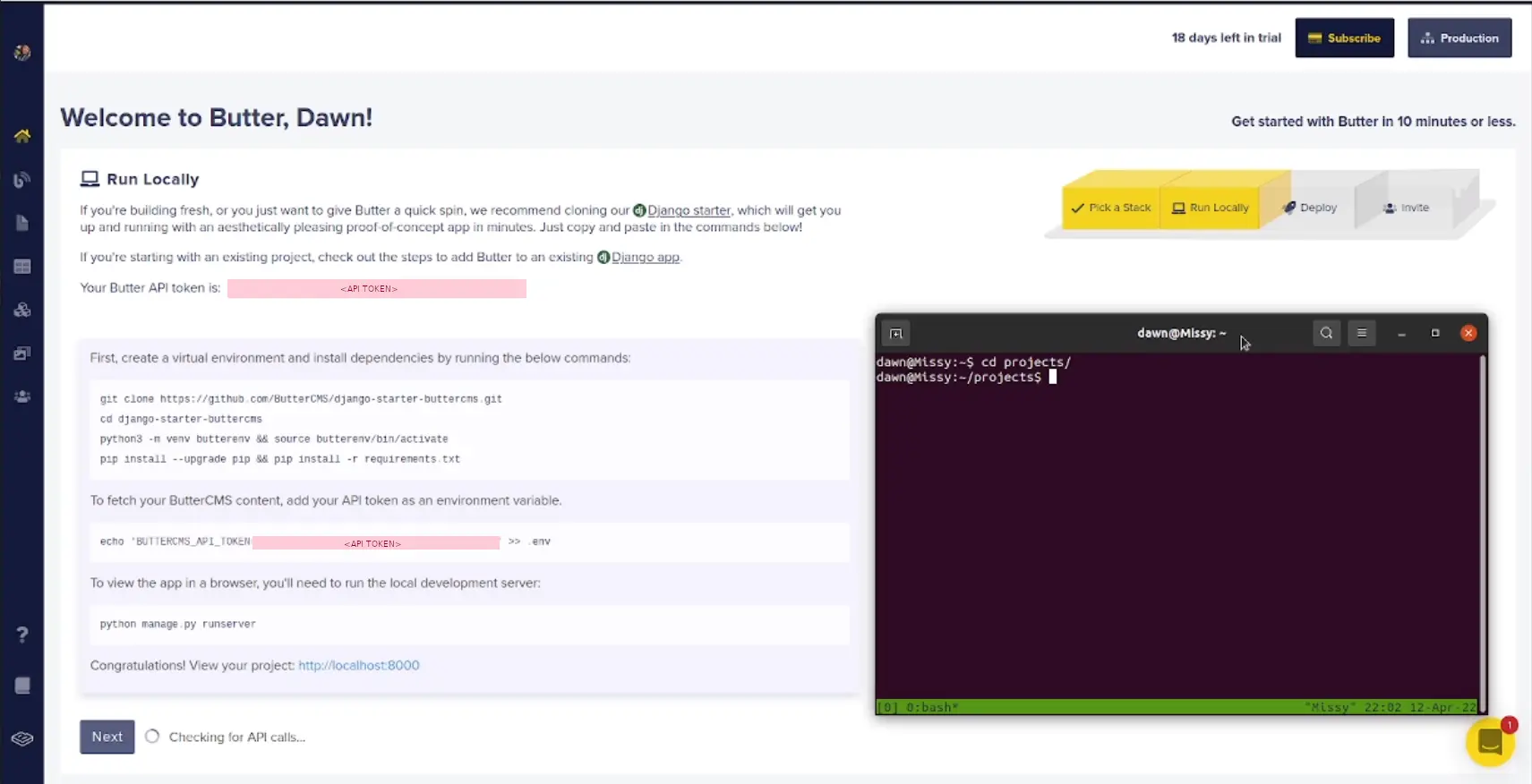Open the Django starter link
The height and width of the screenshot is (784, 1532).
tap(689, 210)
